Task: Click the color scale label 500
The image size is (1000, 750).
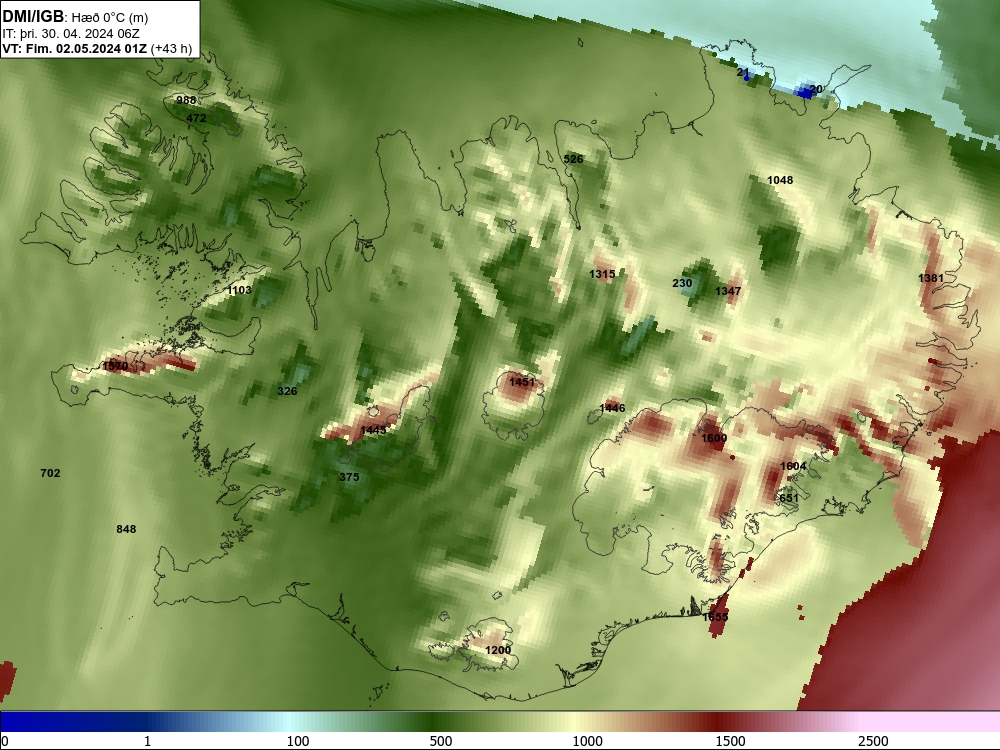Action: click(x=441, y=741)
